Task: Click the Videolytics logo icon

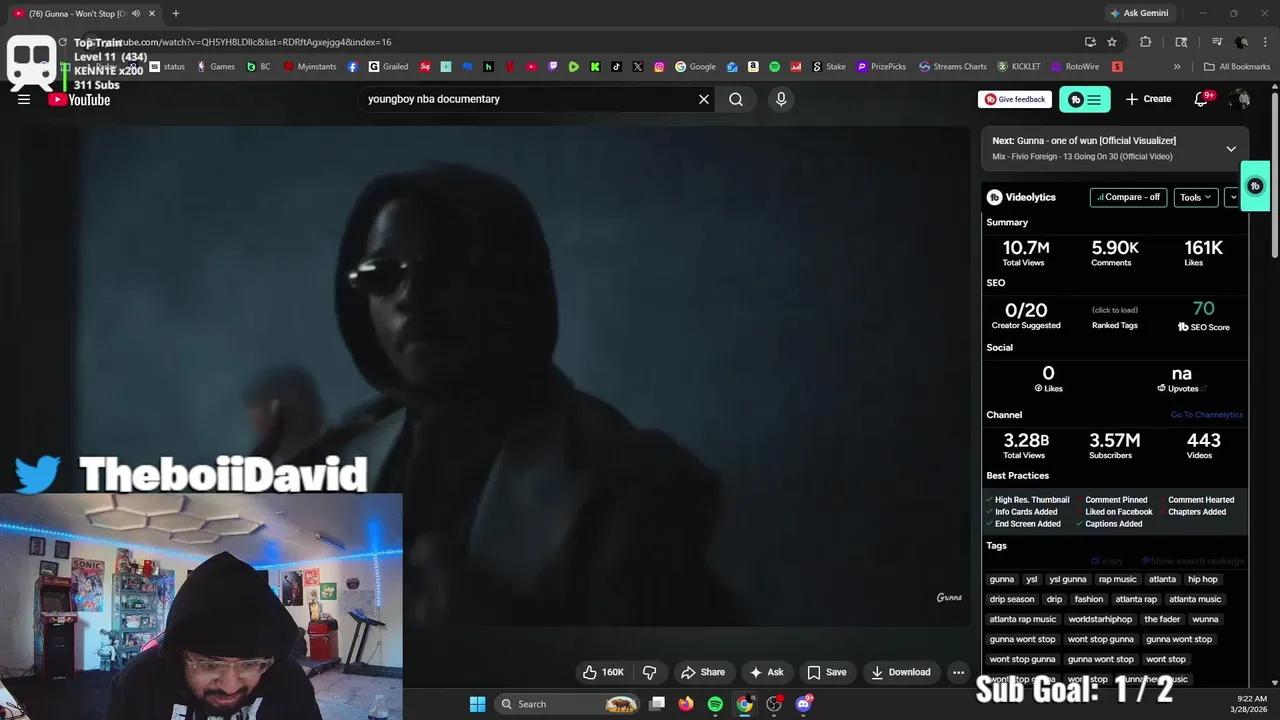Action: point(994,197)
